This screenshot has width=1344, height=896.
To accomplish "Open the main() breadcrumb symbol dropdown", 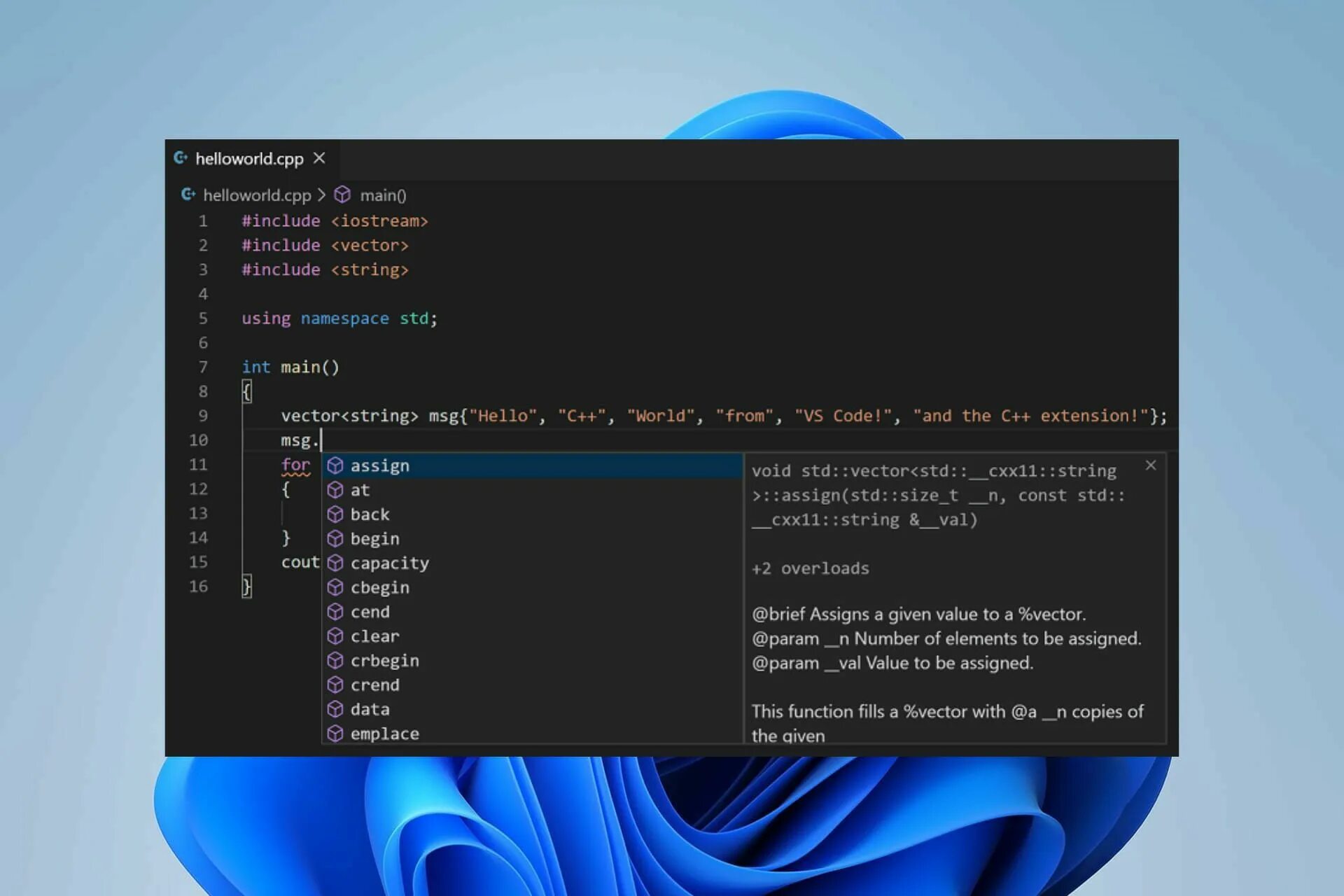I will 382,195.
